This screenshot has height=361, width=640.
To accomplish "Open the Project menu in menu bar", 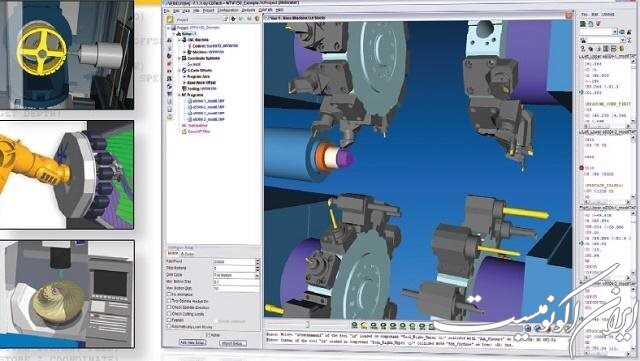I will tap(208, 10).
